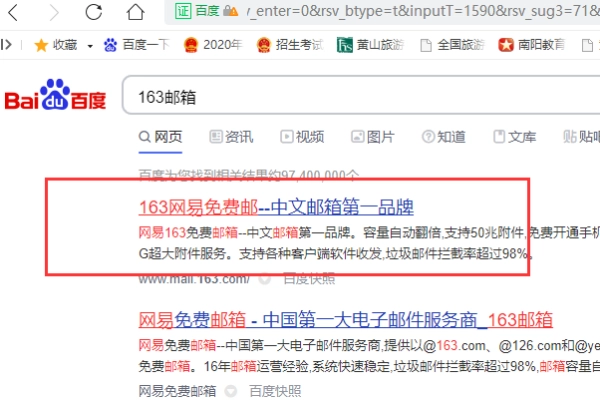600x400 pixels.
Task: Open the 招生考试 bookmark
Action: (290, 45)
